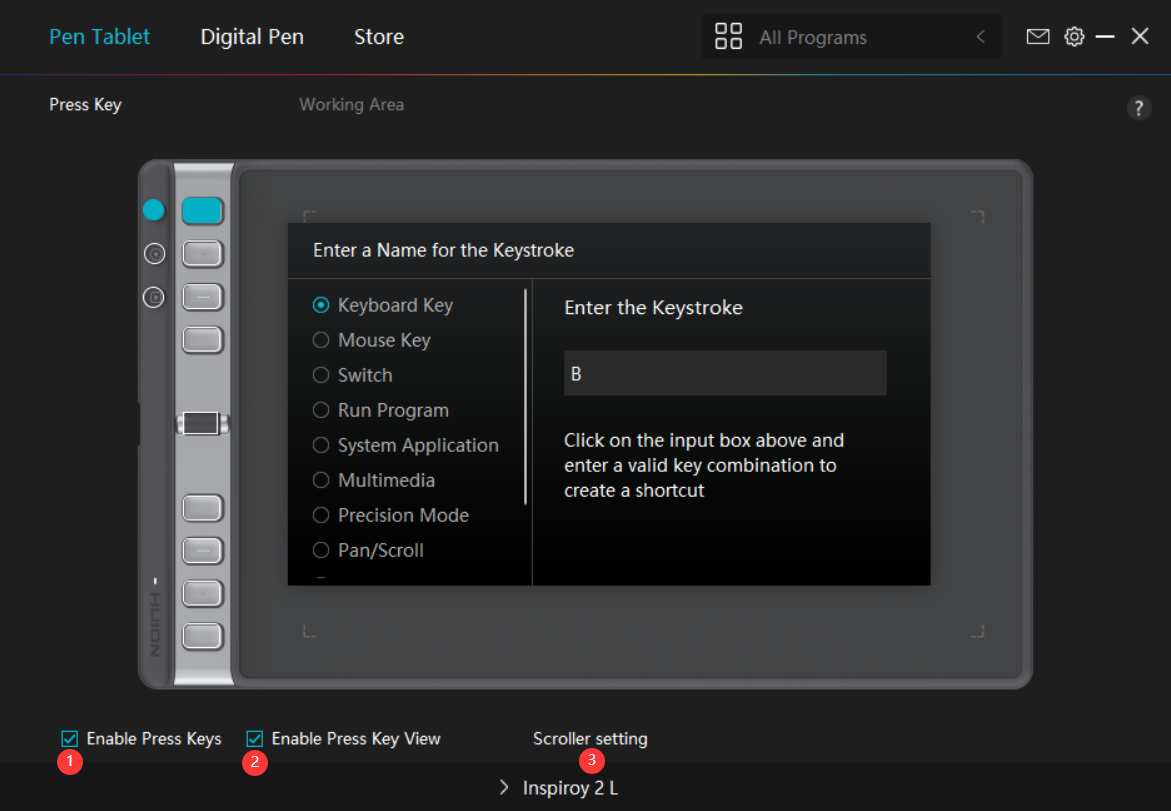Open the settings gear icon
Image resolution: width=1171 pixels, height=811 pixels.
pyautogui.click(x=1074, y=37)
